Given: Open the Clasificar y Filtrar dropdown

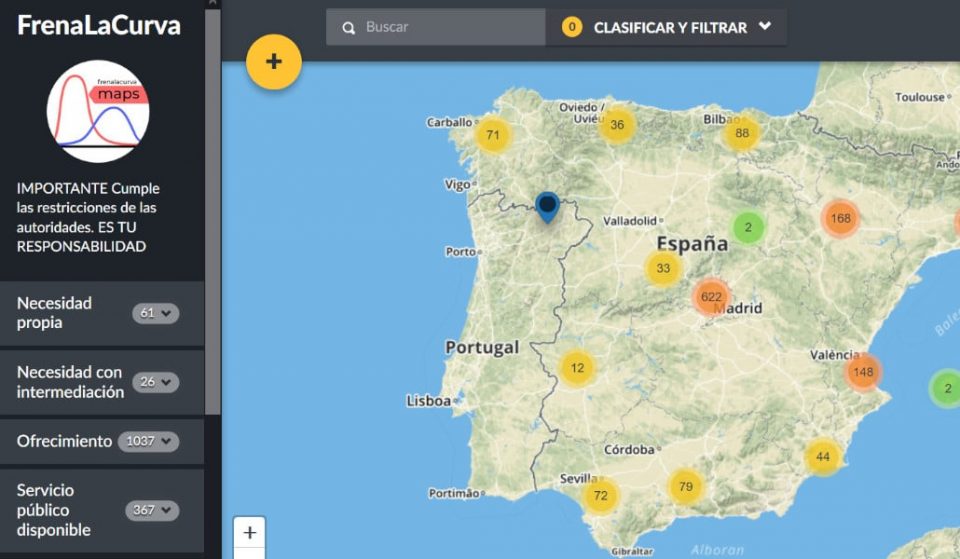Looking at the screenshot, I should pos(666,27).
